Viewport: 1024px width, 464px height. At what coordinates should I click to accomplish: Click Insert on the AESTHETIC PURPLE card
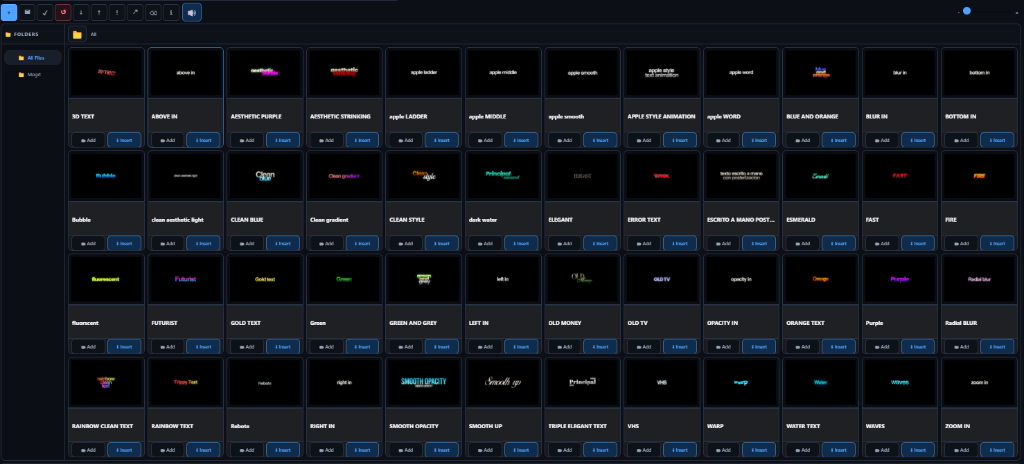[283, 140]
